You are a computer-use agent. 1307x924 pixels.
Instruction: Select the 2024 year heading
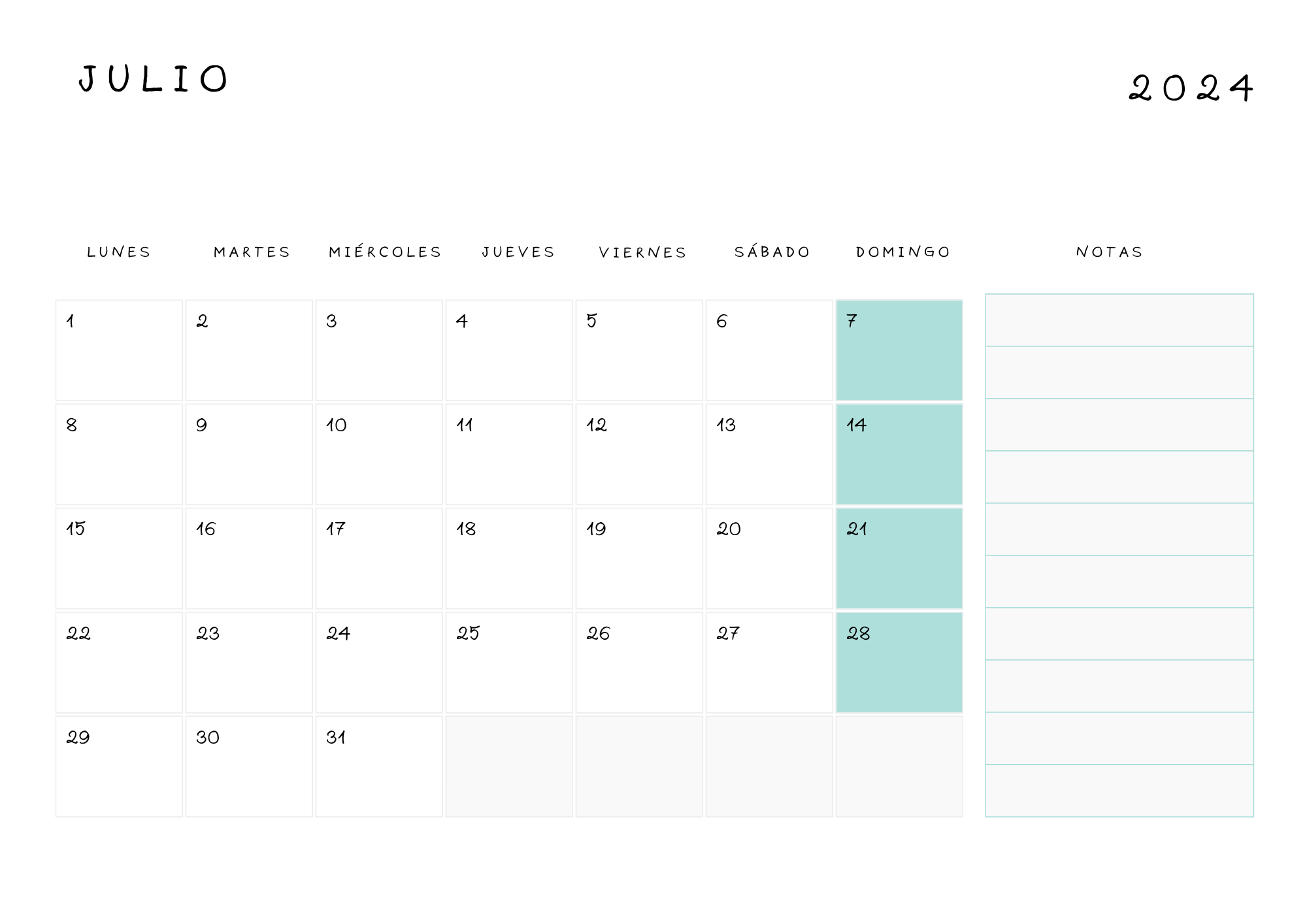[x=1191, y=88]
